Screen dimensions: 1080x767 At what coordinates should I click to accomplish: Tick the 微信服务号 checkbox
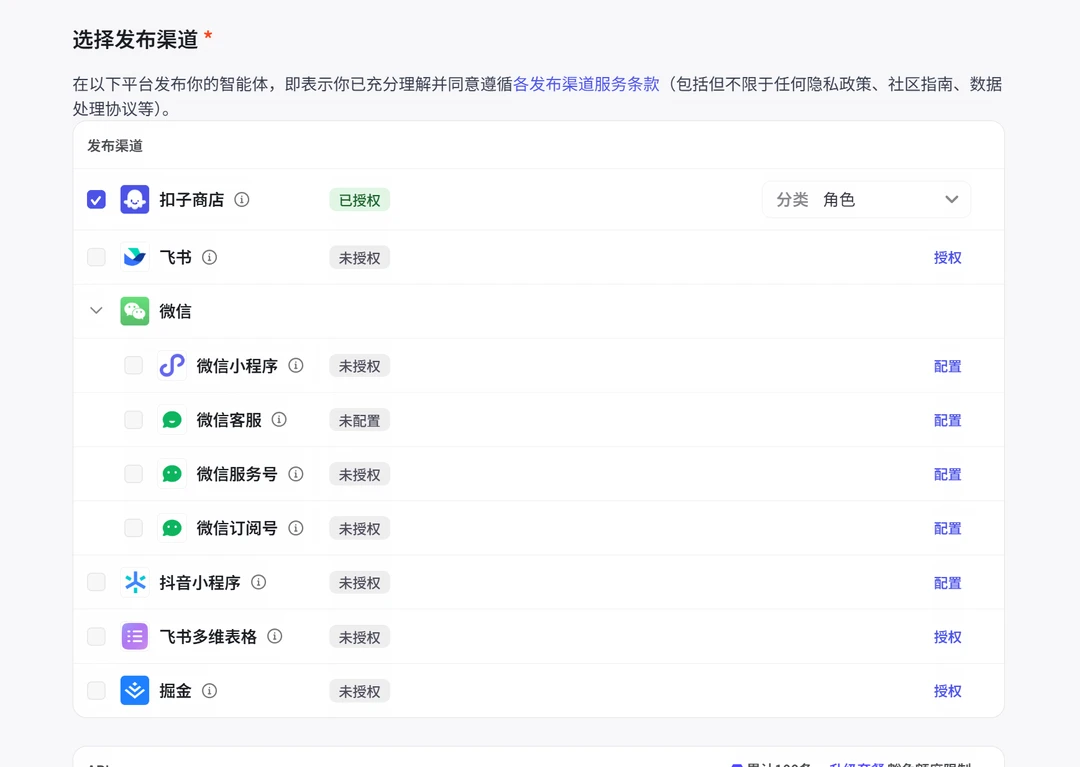pos(134,474)
